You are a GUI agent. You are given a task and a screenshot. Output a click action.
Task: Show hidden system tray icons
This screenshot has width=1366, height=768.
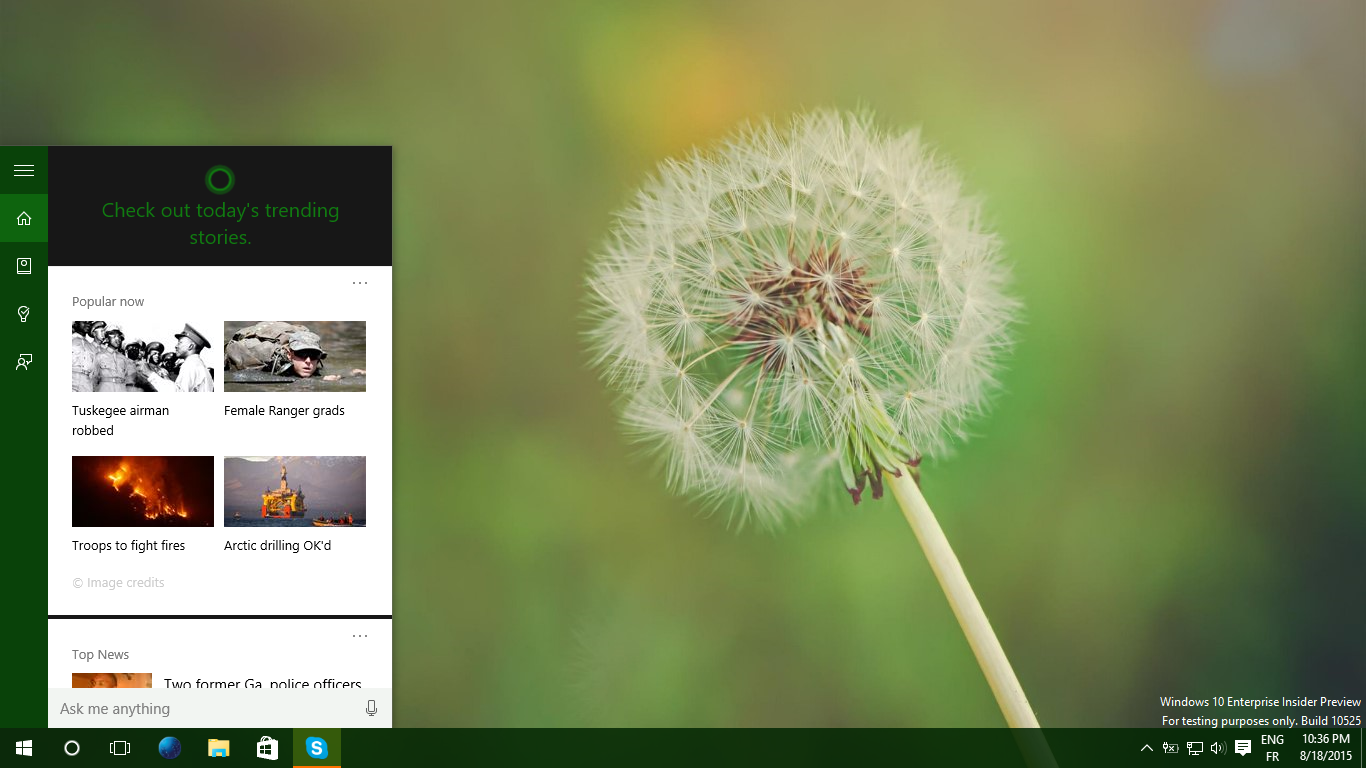(1147, 748)
